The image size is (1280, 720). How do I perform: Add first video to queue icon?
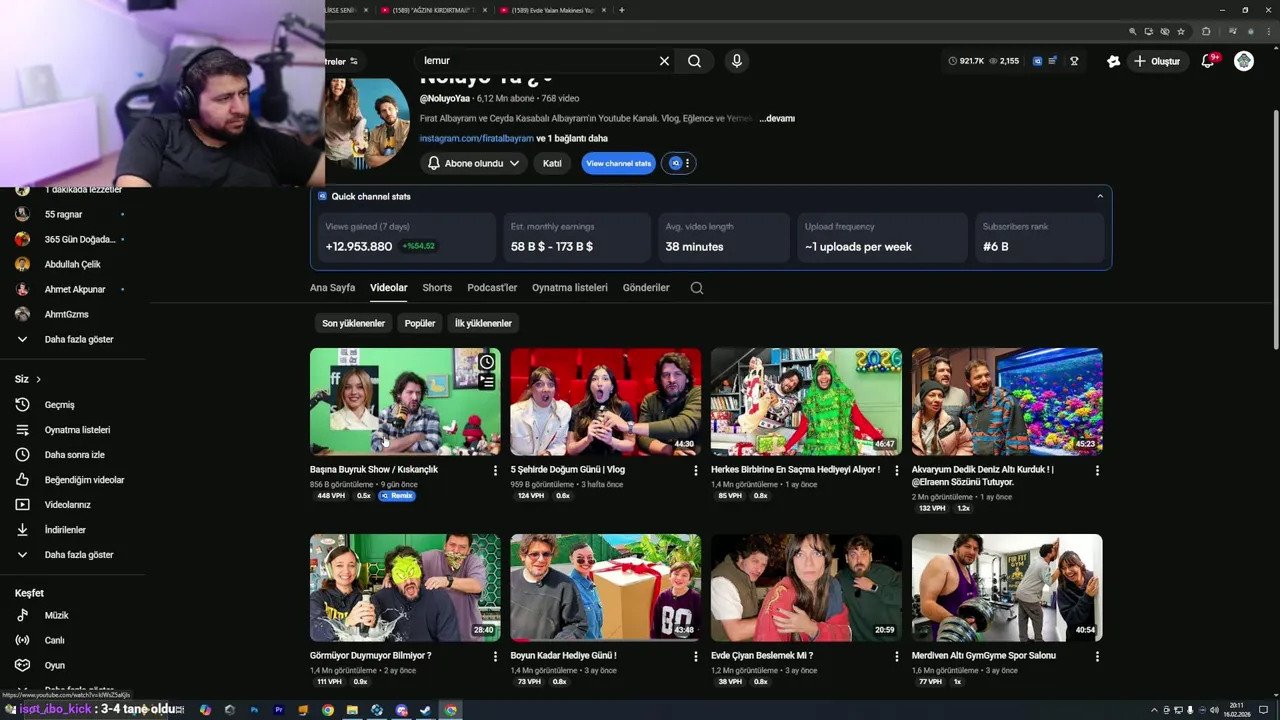pos(486,381)
